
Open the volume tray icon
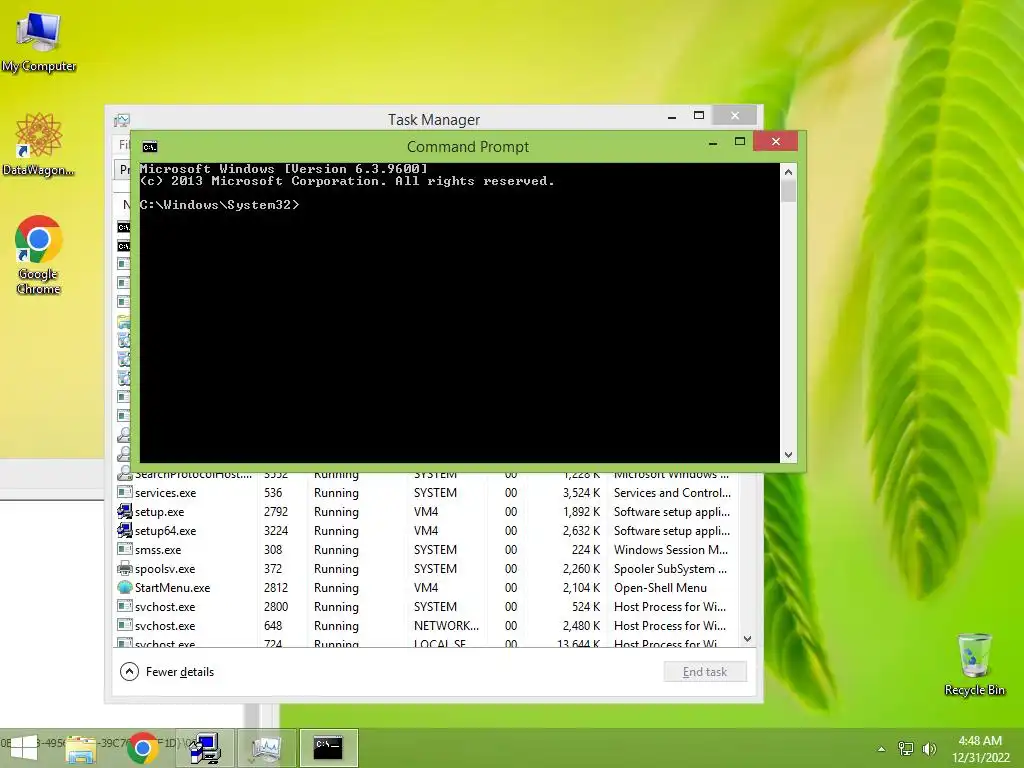[929, 748]
